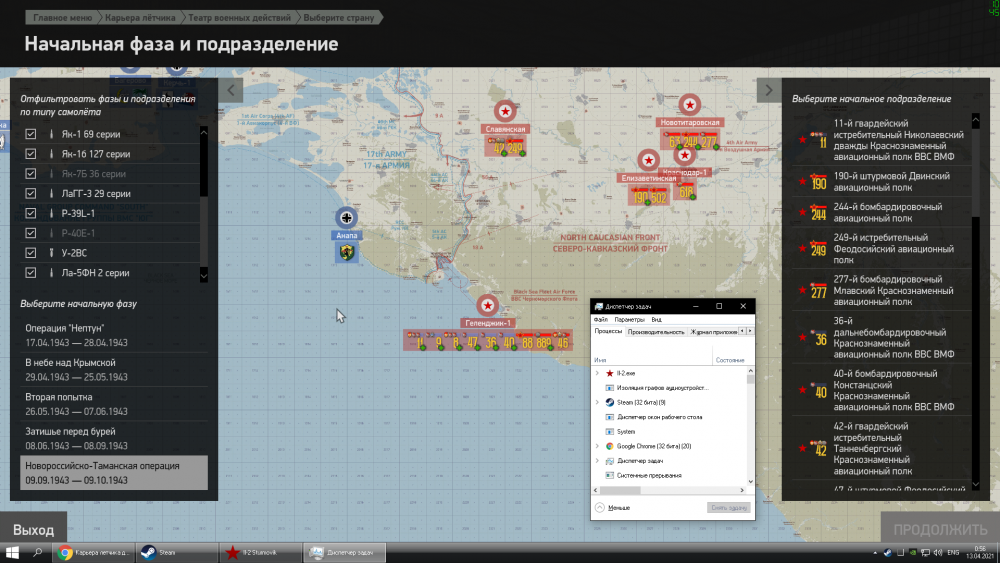Click the squadron list vertical scrollbar
The height and width of the screenshot is (563, 1000).
(x=976, y=300)
